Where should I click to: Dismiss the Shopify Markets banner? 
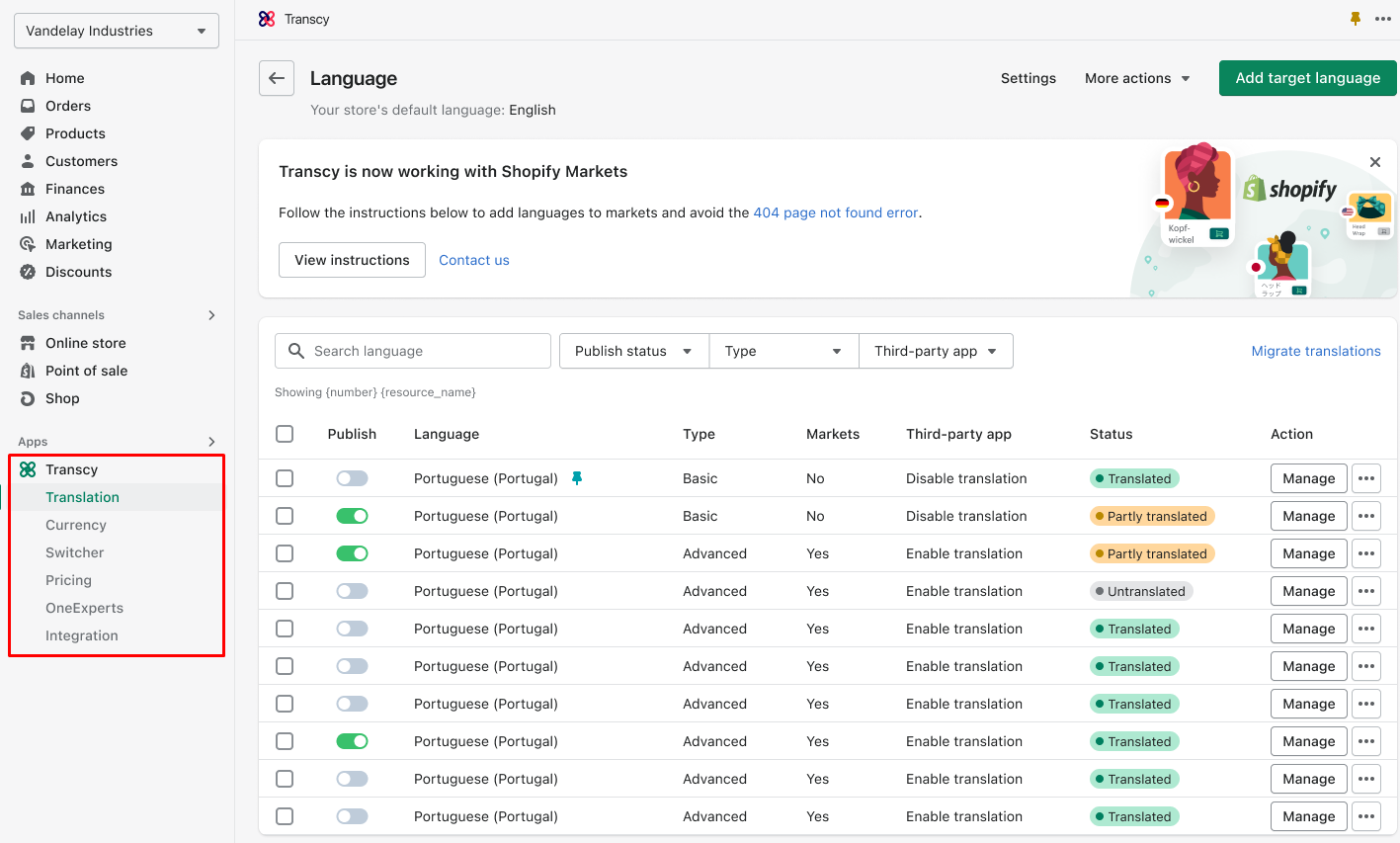1375,162
